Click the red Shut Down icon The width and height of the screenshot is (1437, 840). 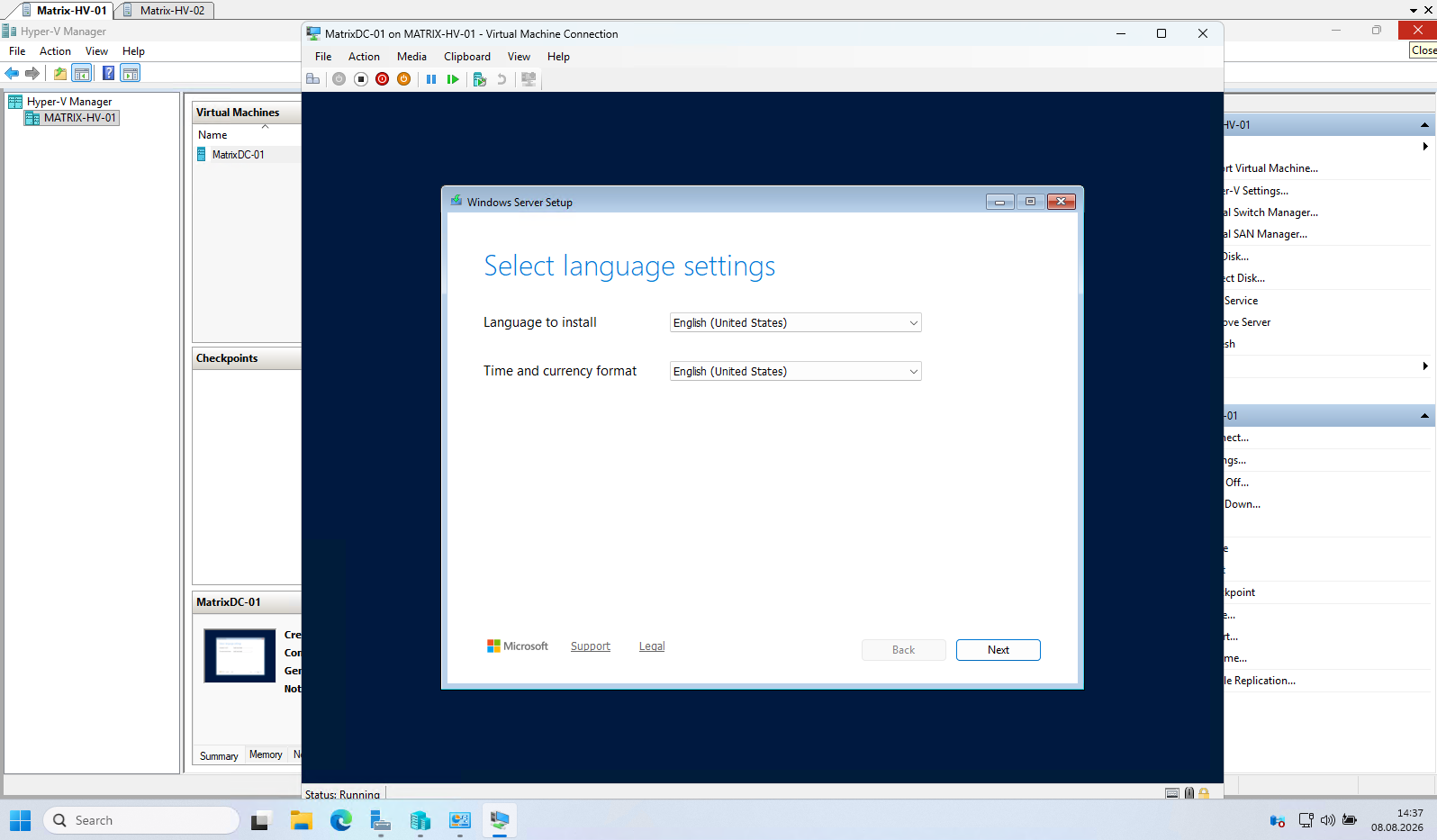[382, 79]
